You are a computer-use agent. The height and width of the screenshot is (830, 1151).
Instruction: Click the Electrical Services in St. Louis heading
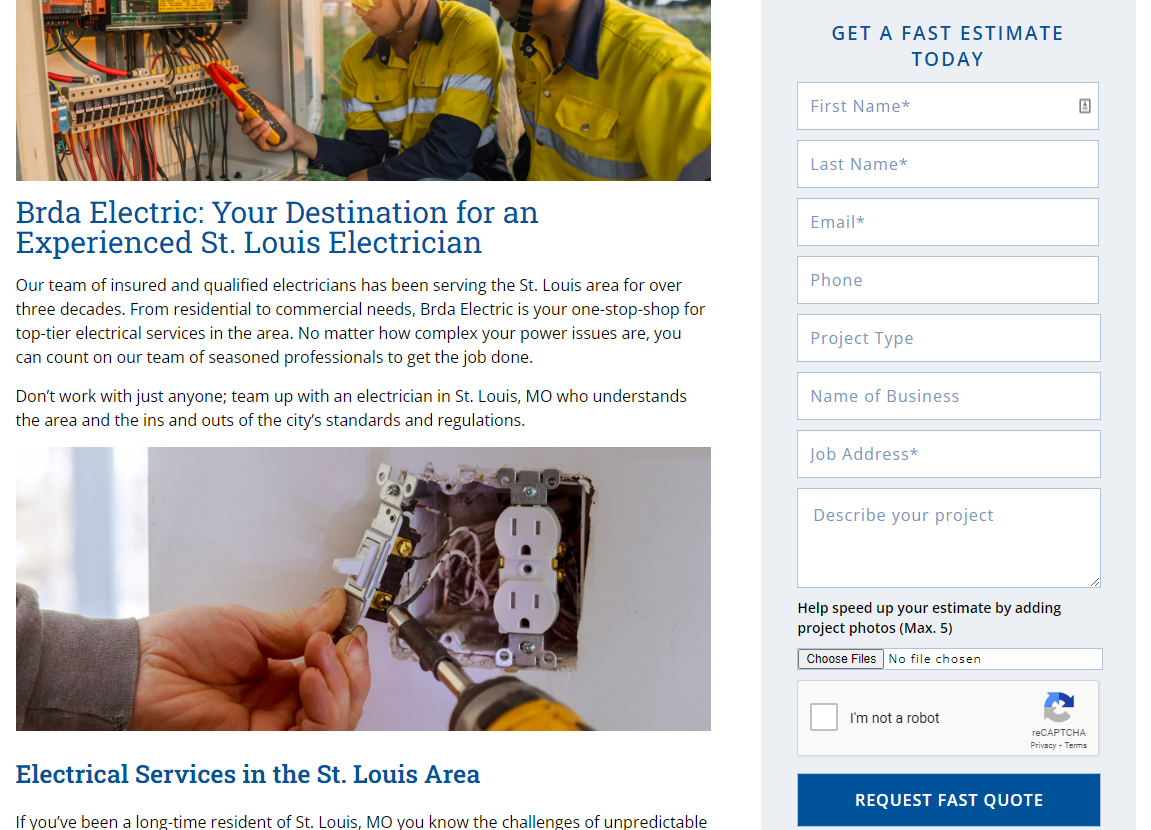(248, 774)
